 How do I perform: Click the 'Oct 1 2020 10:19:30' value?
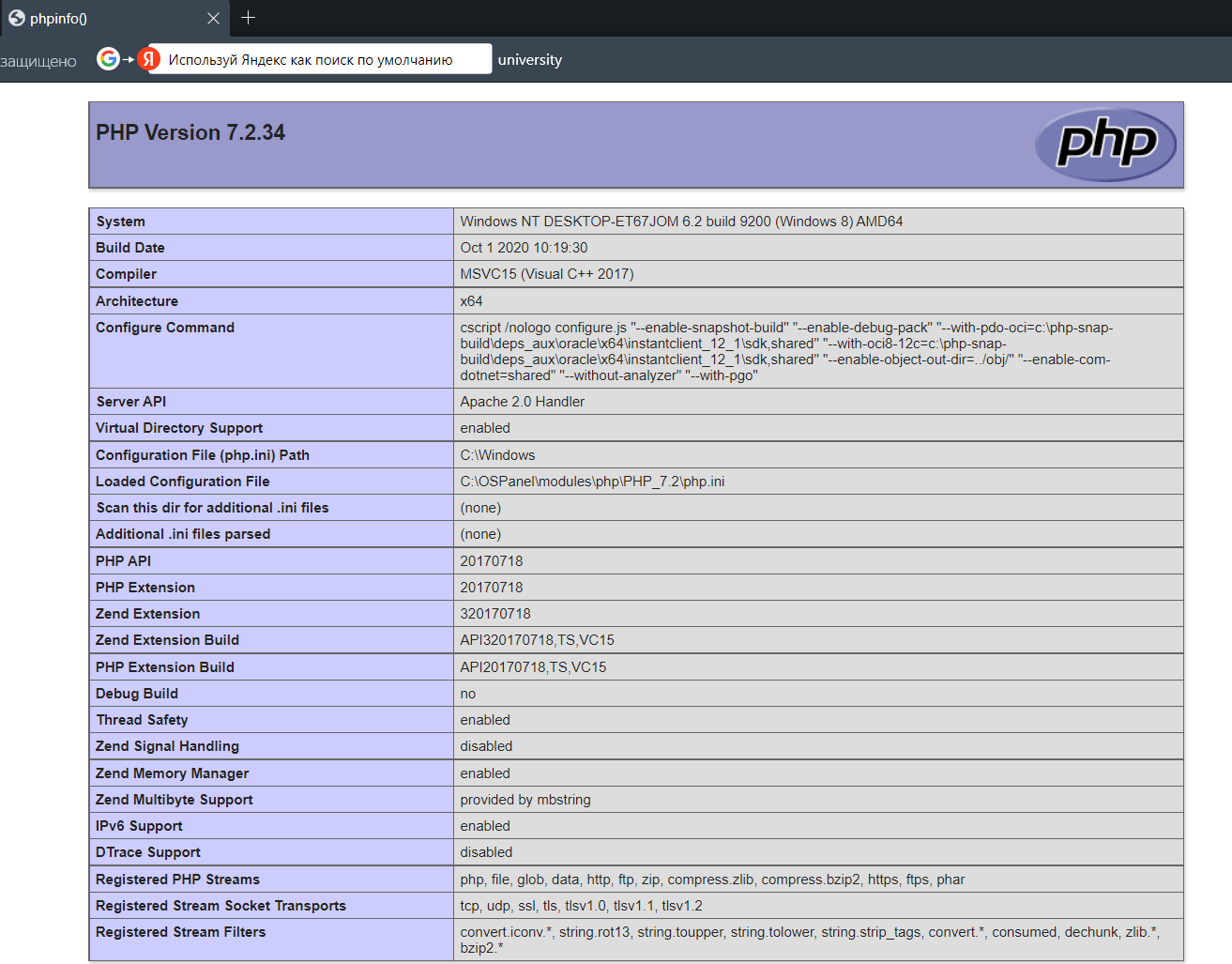(x=524, y=248)
